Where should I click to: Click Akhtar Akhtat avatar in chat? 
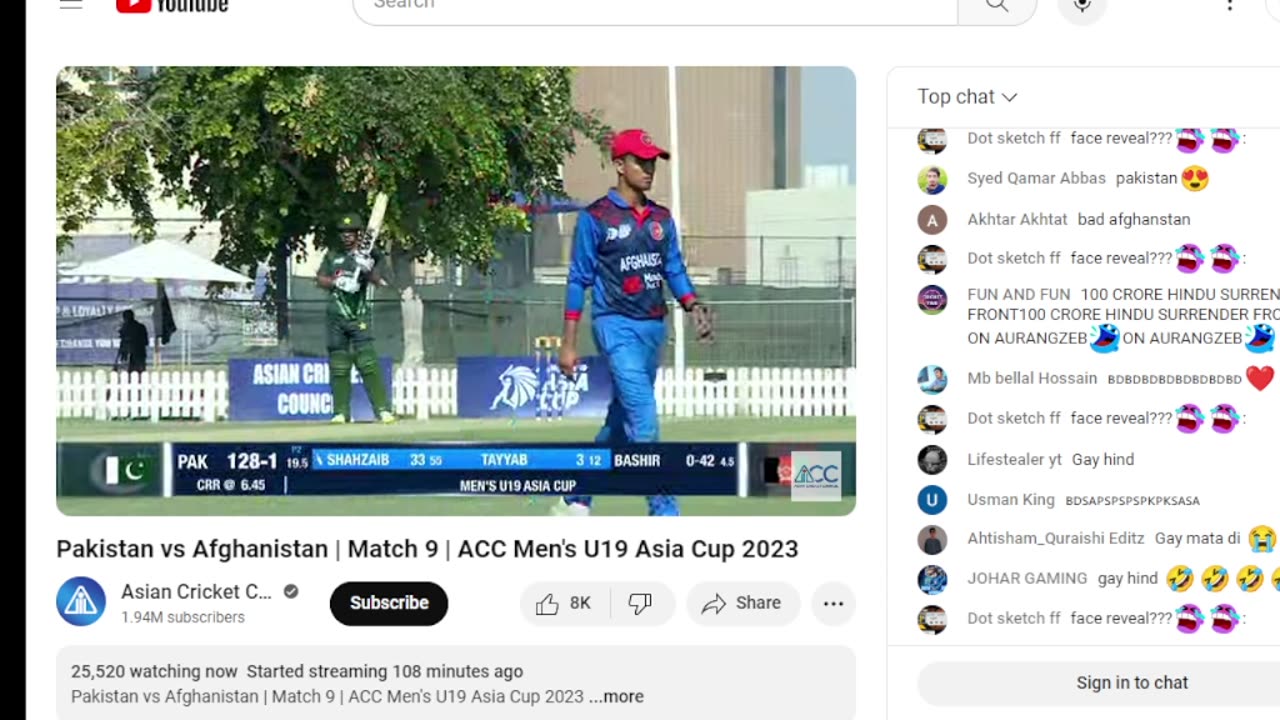coord(932,220)
